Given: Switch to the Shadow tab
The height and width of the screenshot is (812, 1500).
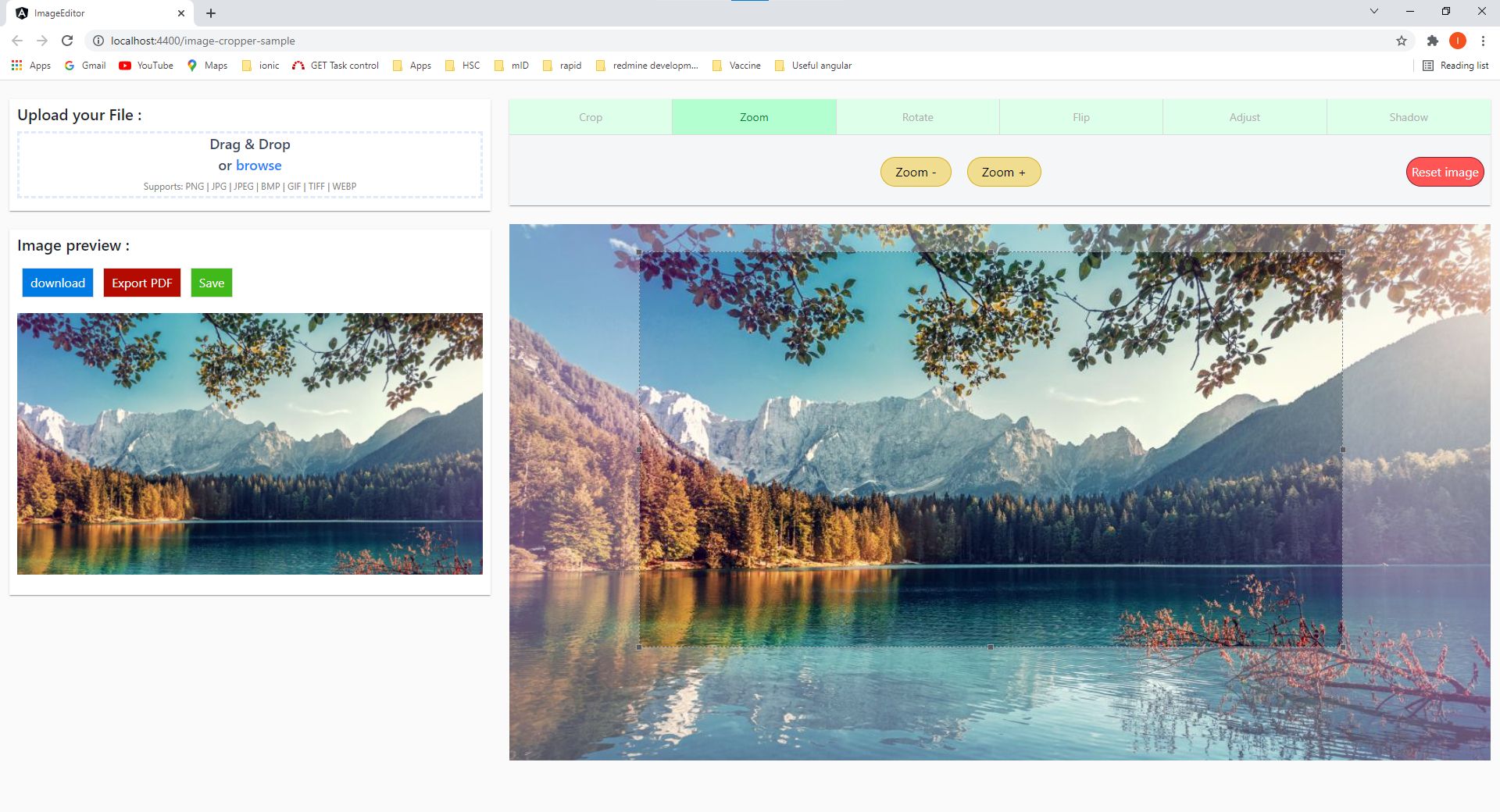Looking at the screenshot, I should [1409, 117].
